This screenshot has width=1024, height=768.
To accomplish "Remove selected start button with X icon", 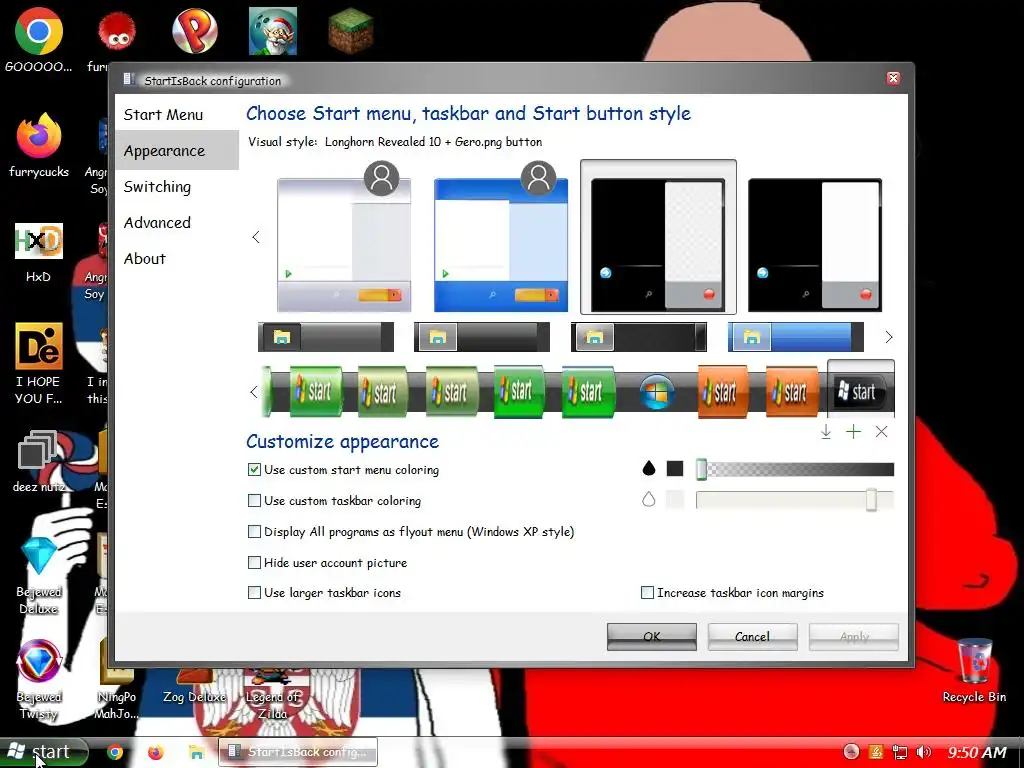I will [x=881, y=432].
